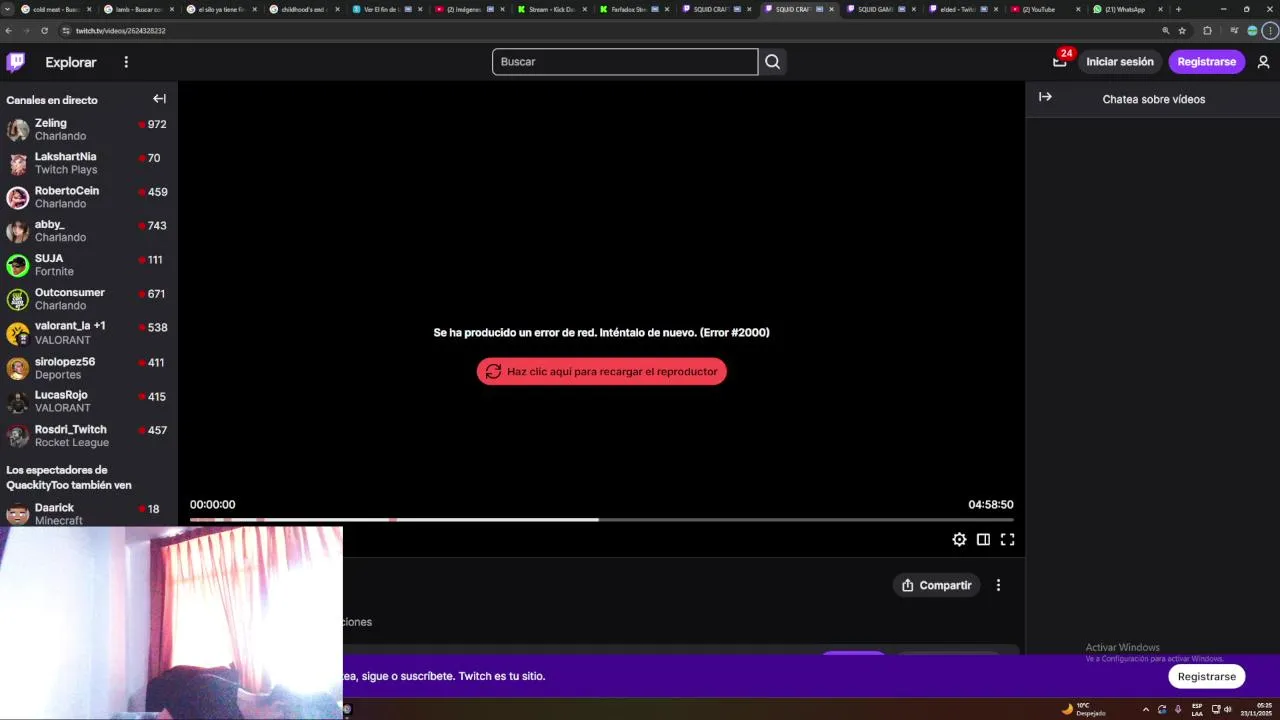Open the LucasRojo channel
The width and height of the screenshot is (1280, 720).
click(x=89, y=401)
